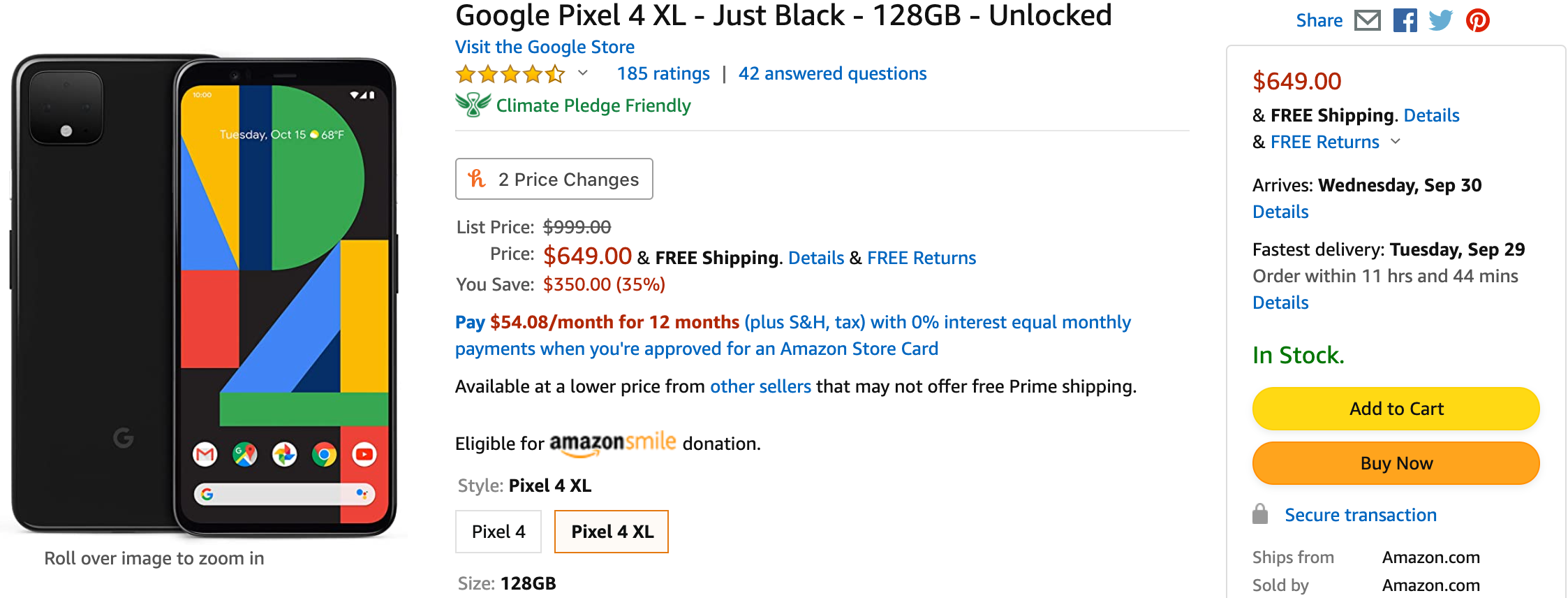The width and height of the screenshot is (1568, 598).
Task: Click the secure transaction lock icon
Action: pyautogui.click(x=1259, y=513)
